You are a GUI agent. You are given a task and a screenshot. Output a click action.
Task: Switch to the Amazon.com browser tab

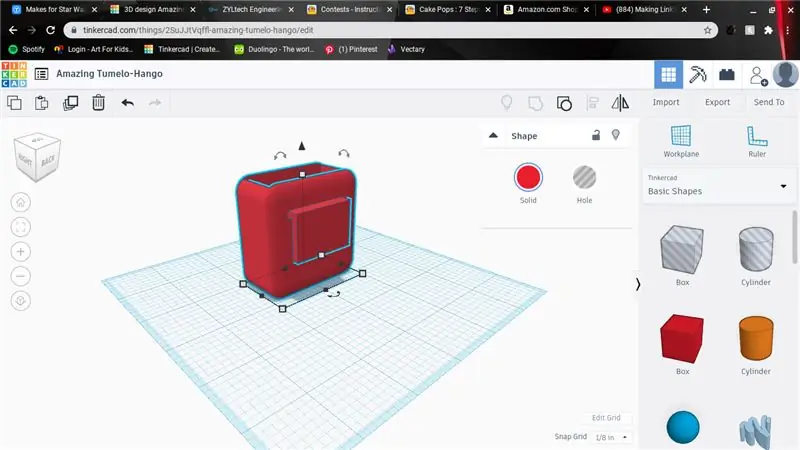pos(546,10)
